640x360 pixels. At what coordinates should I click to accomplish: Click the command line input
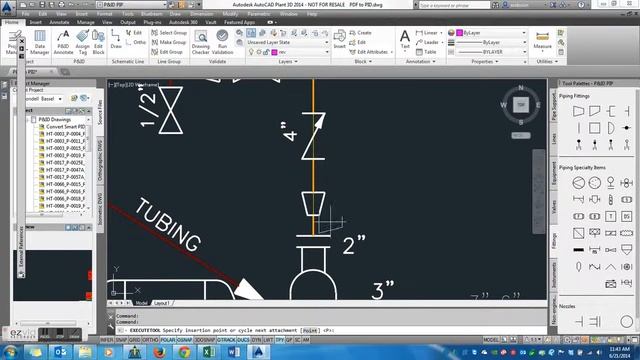pyautogui.click(x=331, y=330)
